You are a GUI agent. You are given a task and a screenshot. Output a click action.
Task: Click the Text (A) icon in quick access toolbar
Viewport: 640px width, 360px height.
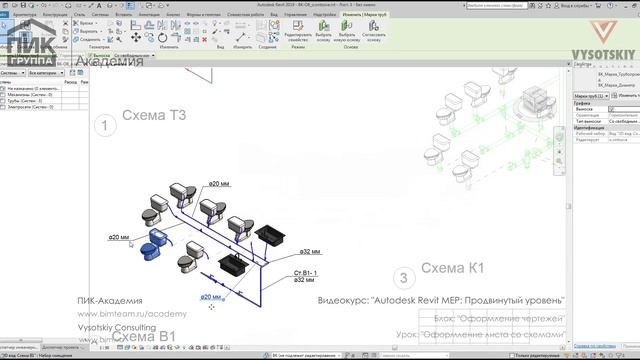99,5
